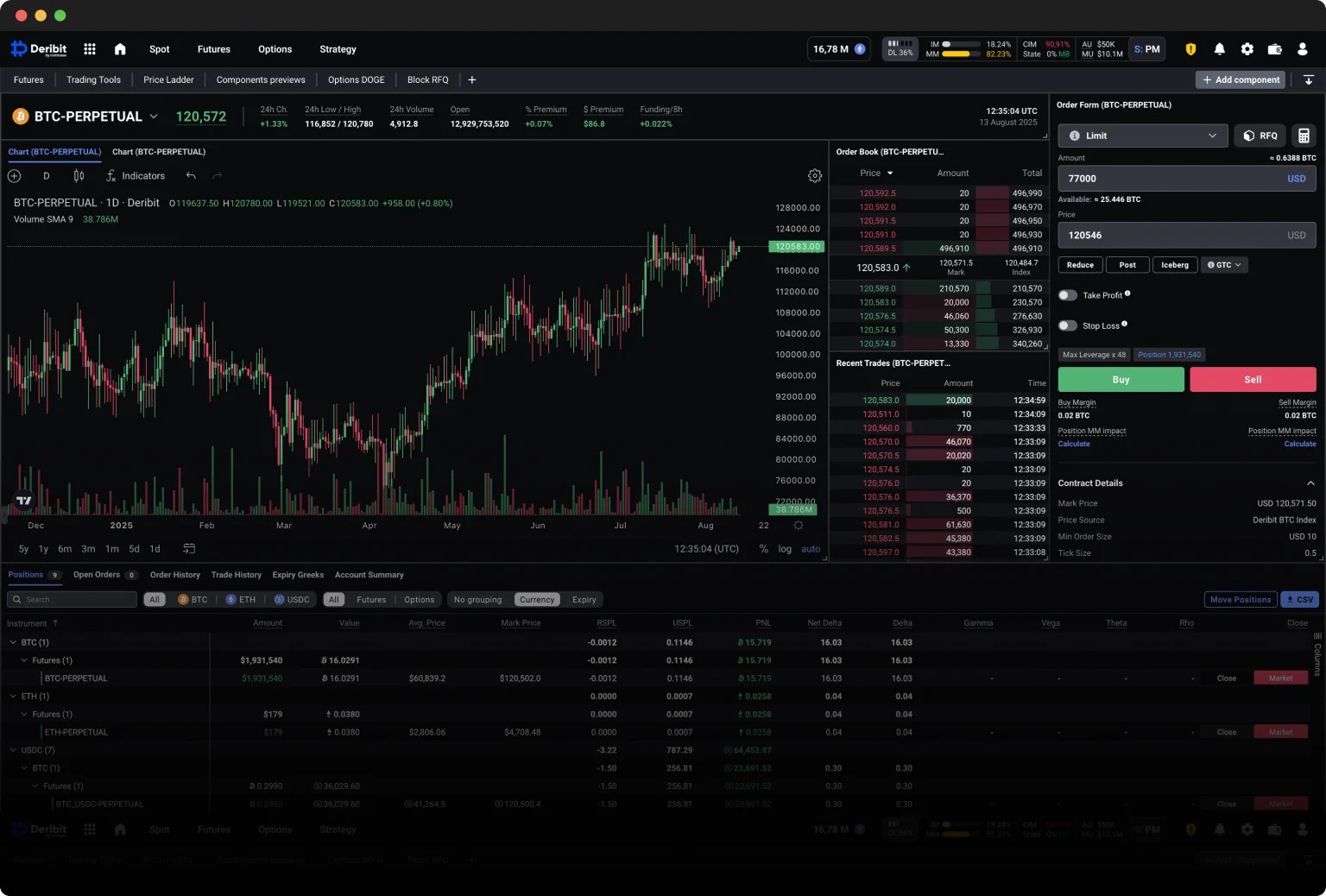Open the yellow shield security alert
The height and width of the screenshot is (896, 1326).
click(1190, 49)
